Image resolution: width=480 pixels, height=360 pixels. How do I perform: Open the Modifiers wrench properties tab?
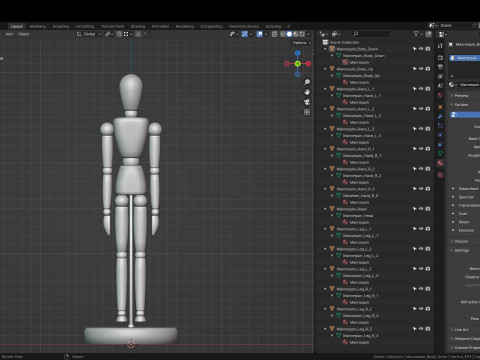440,116
